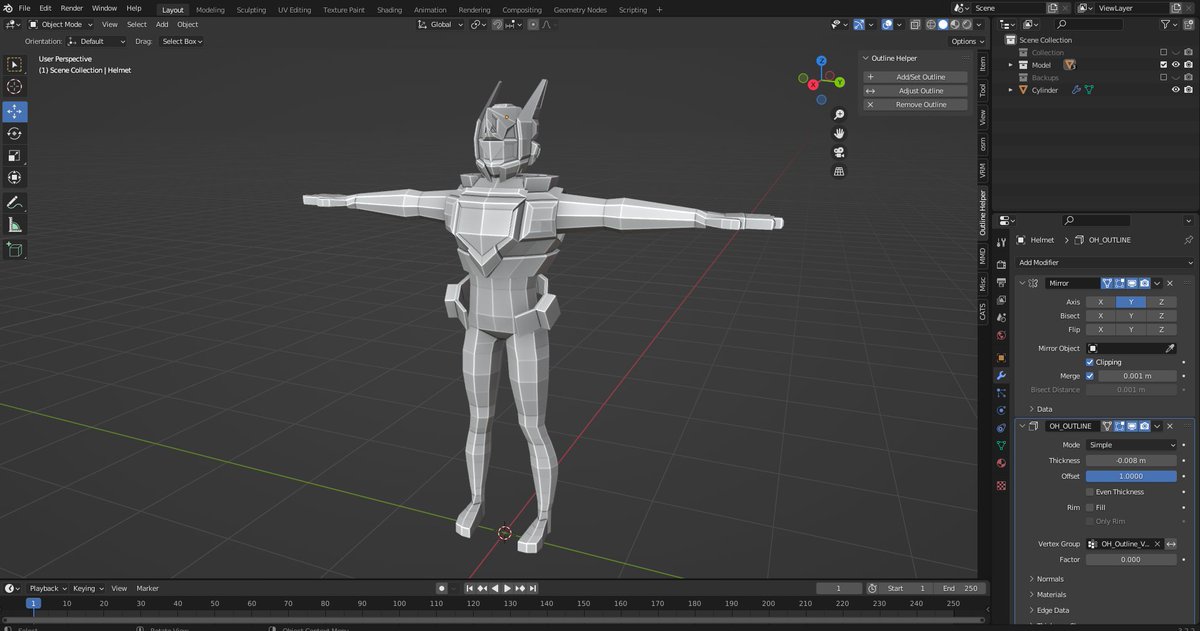Open the Object properties orange square tab

tap(1001, 357)
